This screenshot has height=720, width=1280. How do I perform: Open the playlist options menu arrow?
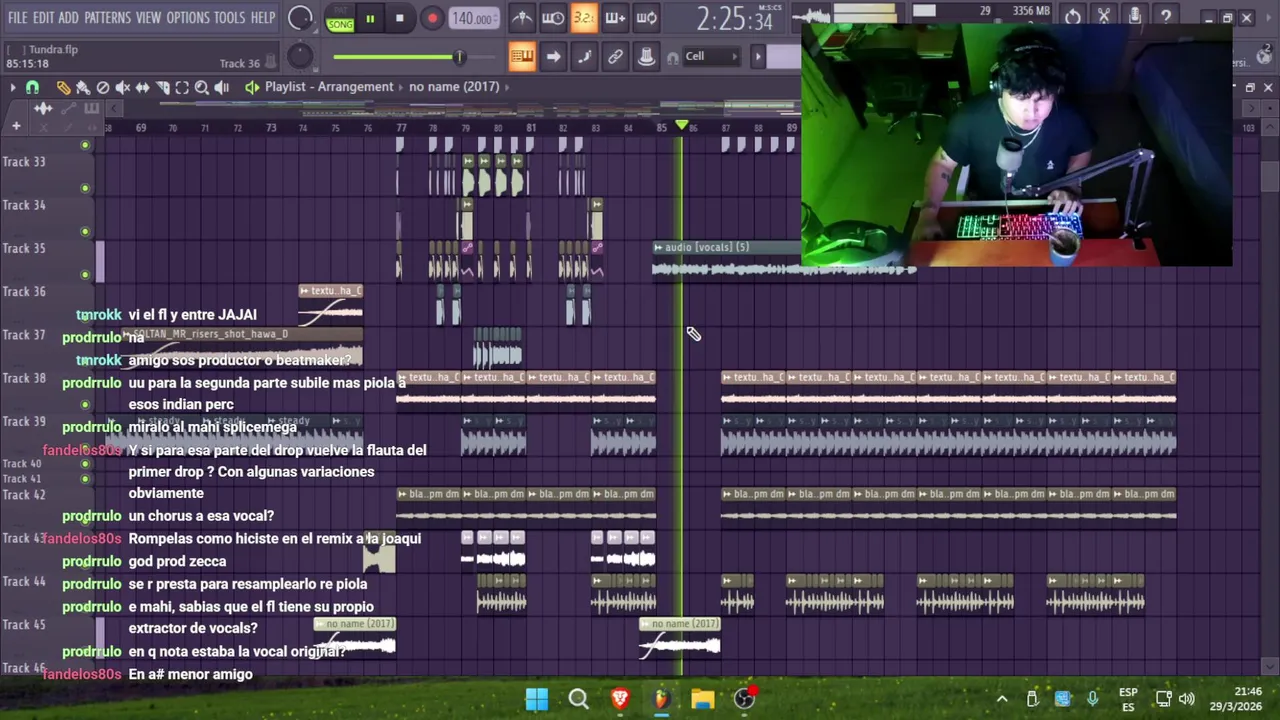tap(13, 88)
